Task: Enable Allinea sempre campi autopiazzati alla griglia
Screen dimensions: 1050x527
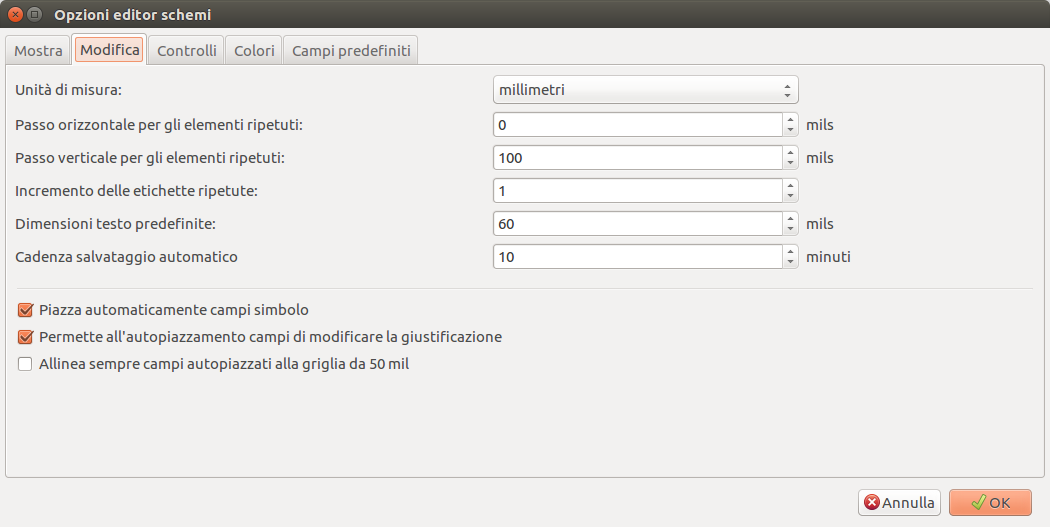Action: point(25,364)
